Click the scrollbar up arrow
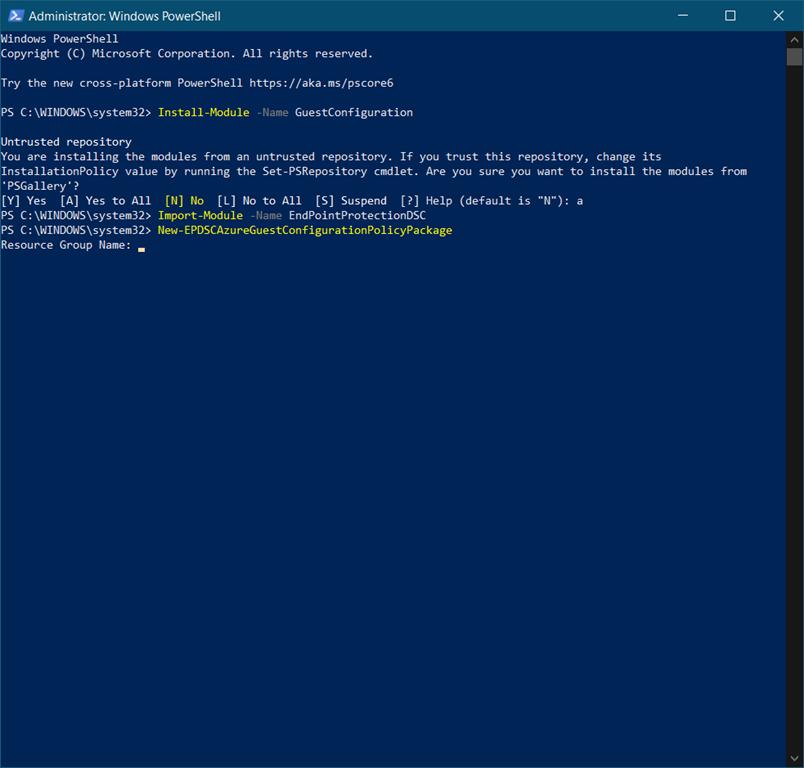The width and height of the screenshot is (804, 768). tap(794, 38)
